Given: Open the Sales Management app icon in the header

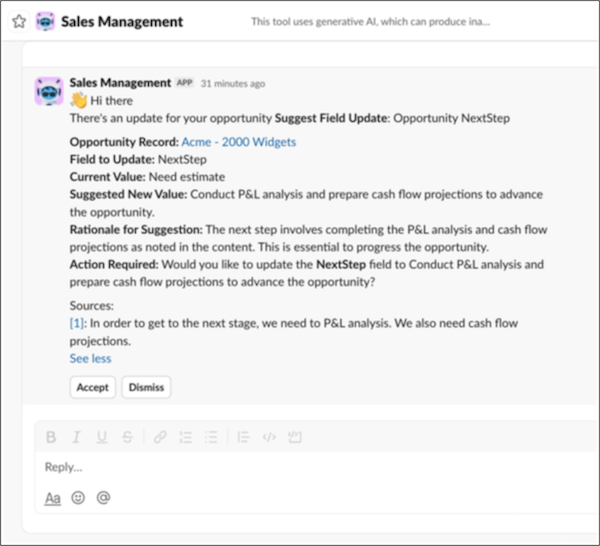Looking at the screenshot, I should point(46,21).
